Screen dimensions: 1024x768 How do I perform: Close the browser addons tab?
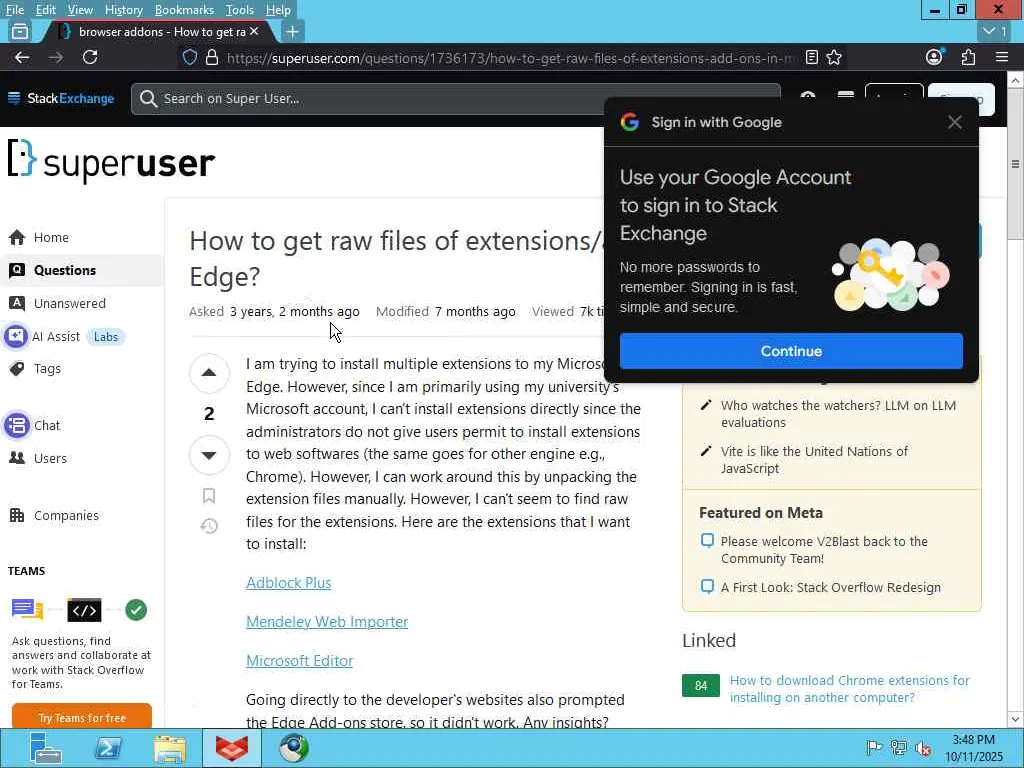(254, 31)
